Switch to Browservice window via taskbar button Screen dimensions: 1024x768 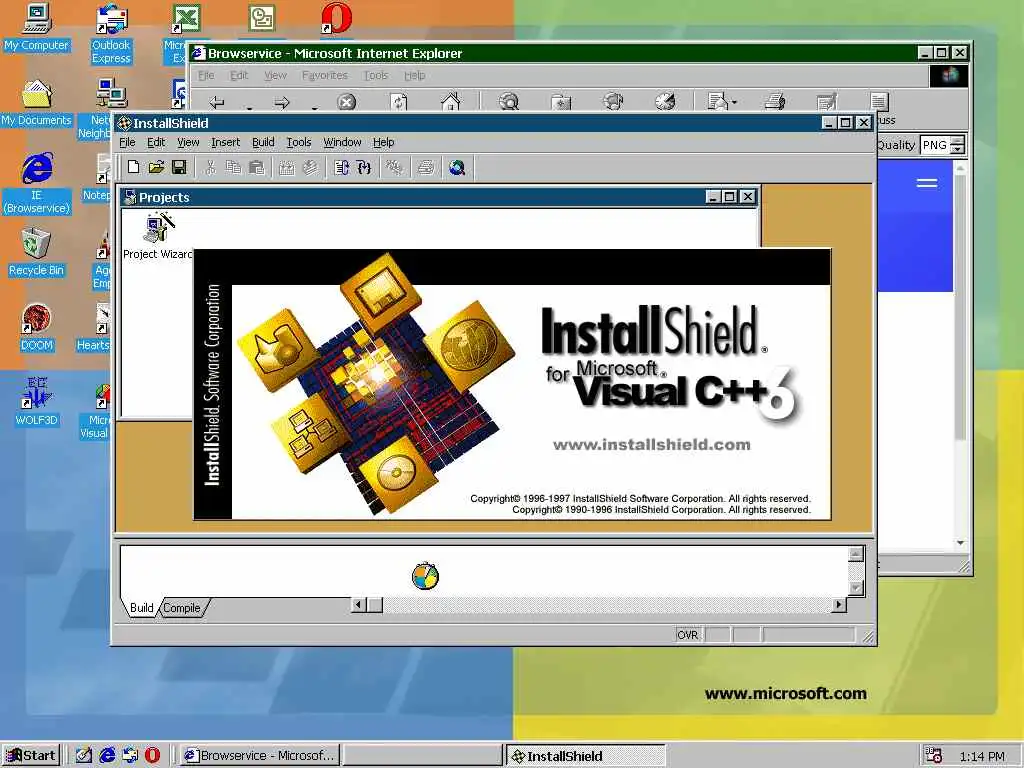259,756
